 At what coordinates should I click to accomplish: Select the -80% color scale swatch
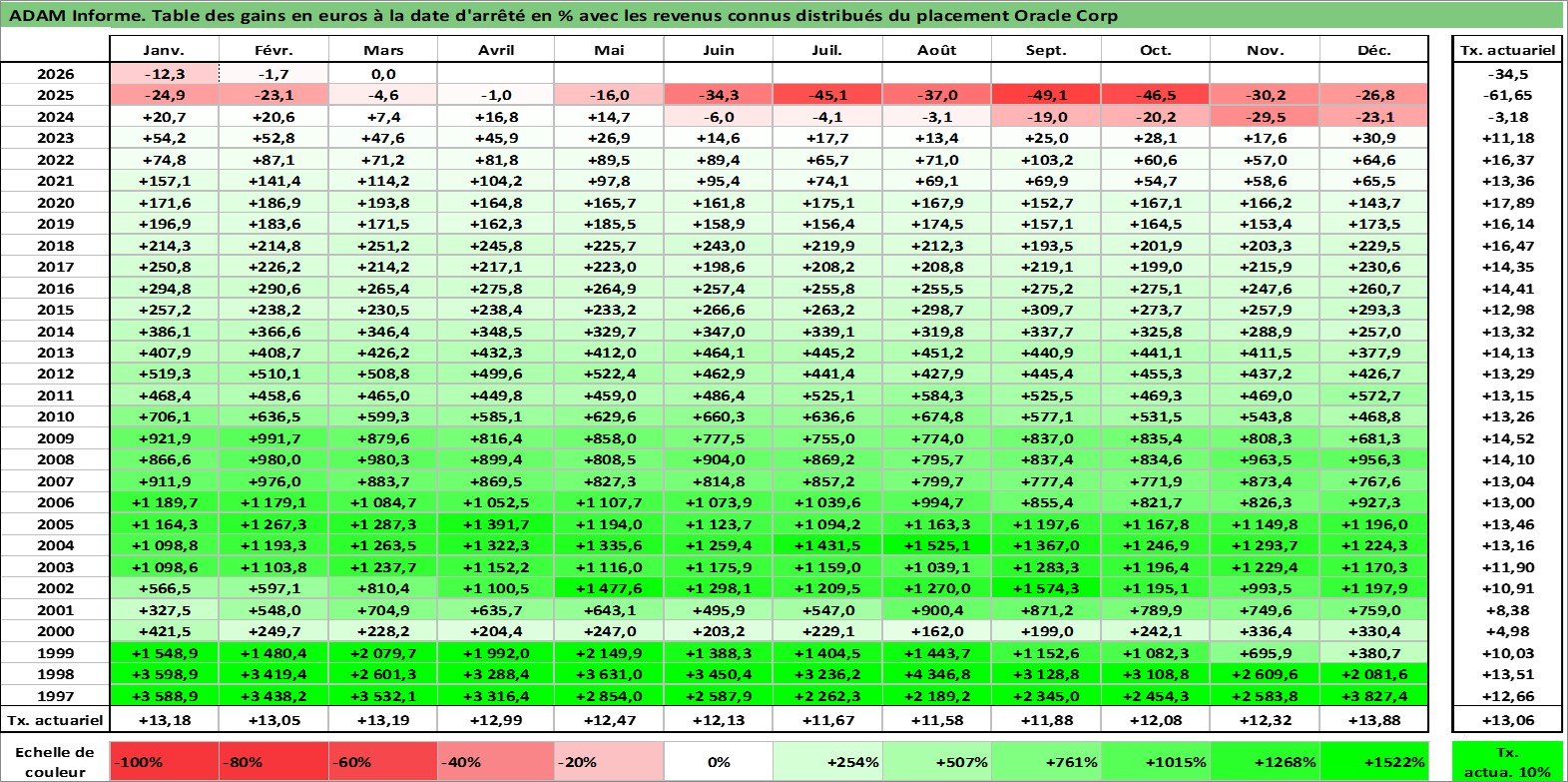273,761
